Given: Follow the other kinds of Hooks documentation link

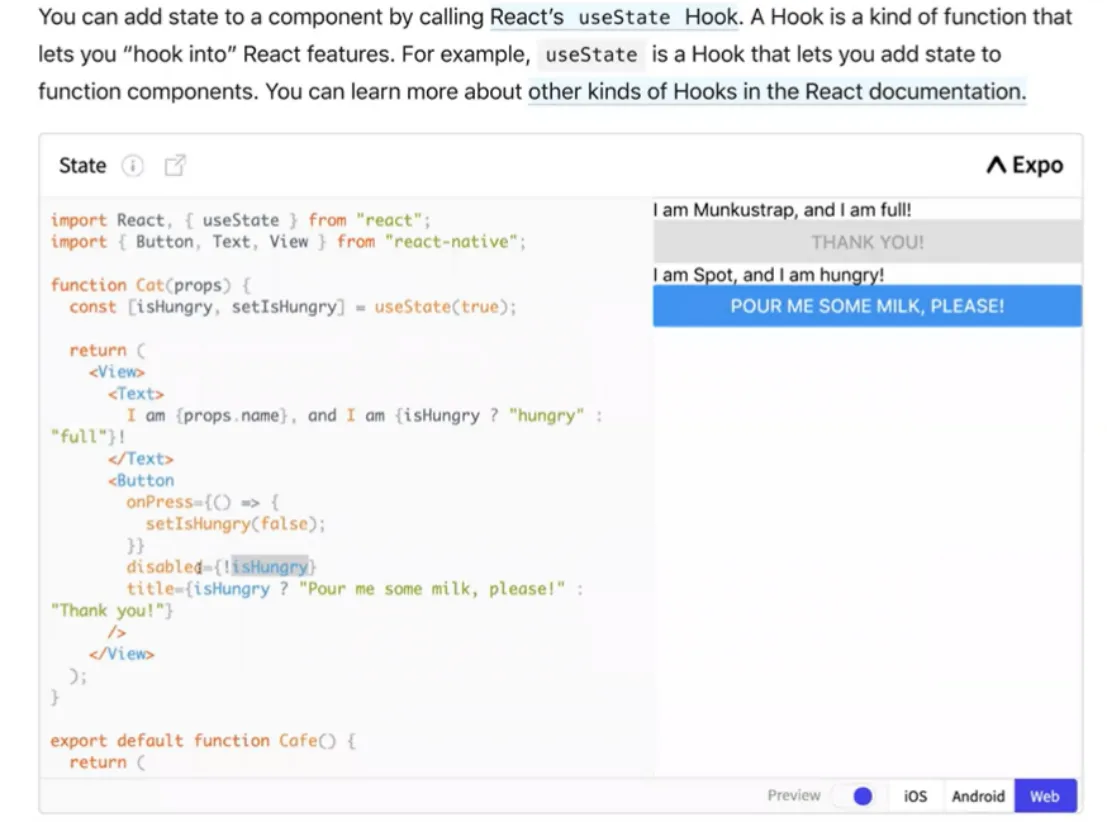Looking at the screenshot, I should coord(777,92).
